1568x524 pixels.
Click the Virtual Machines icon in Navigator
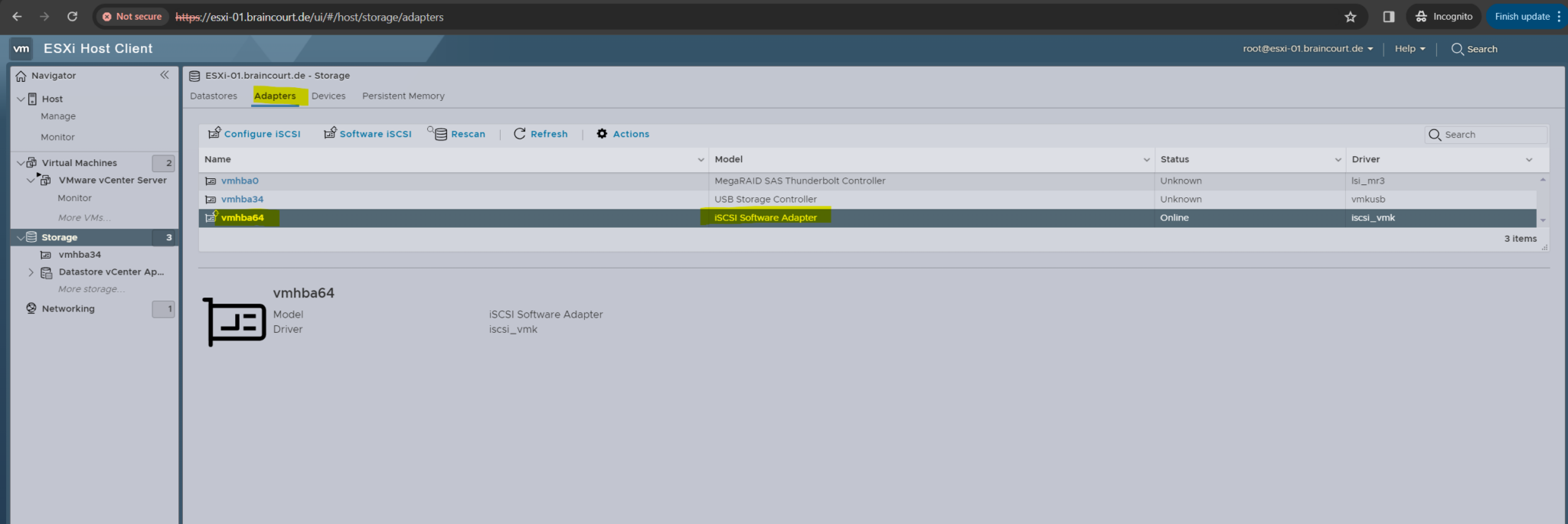click(31, 162)
